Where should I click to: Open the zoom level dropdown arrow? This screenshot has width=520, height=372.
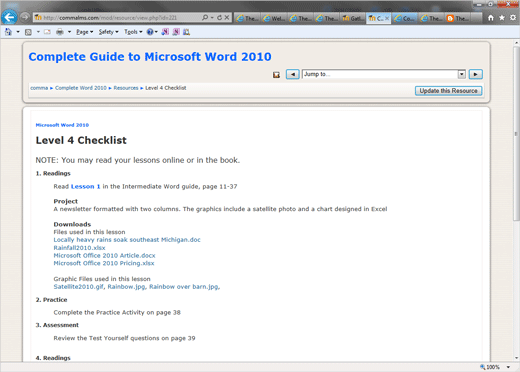(x=508, y=367)
